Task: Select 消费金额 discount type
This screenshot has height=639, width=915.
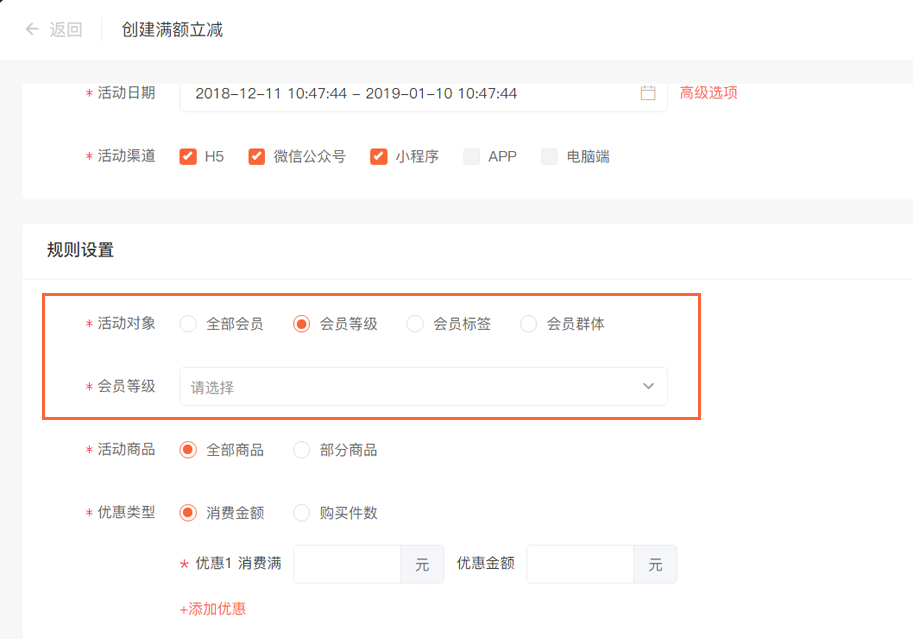Action: click(188, 513)
